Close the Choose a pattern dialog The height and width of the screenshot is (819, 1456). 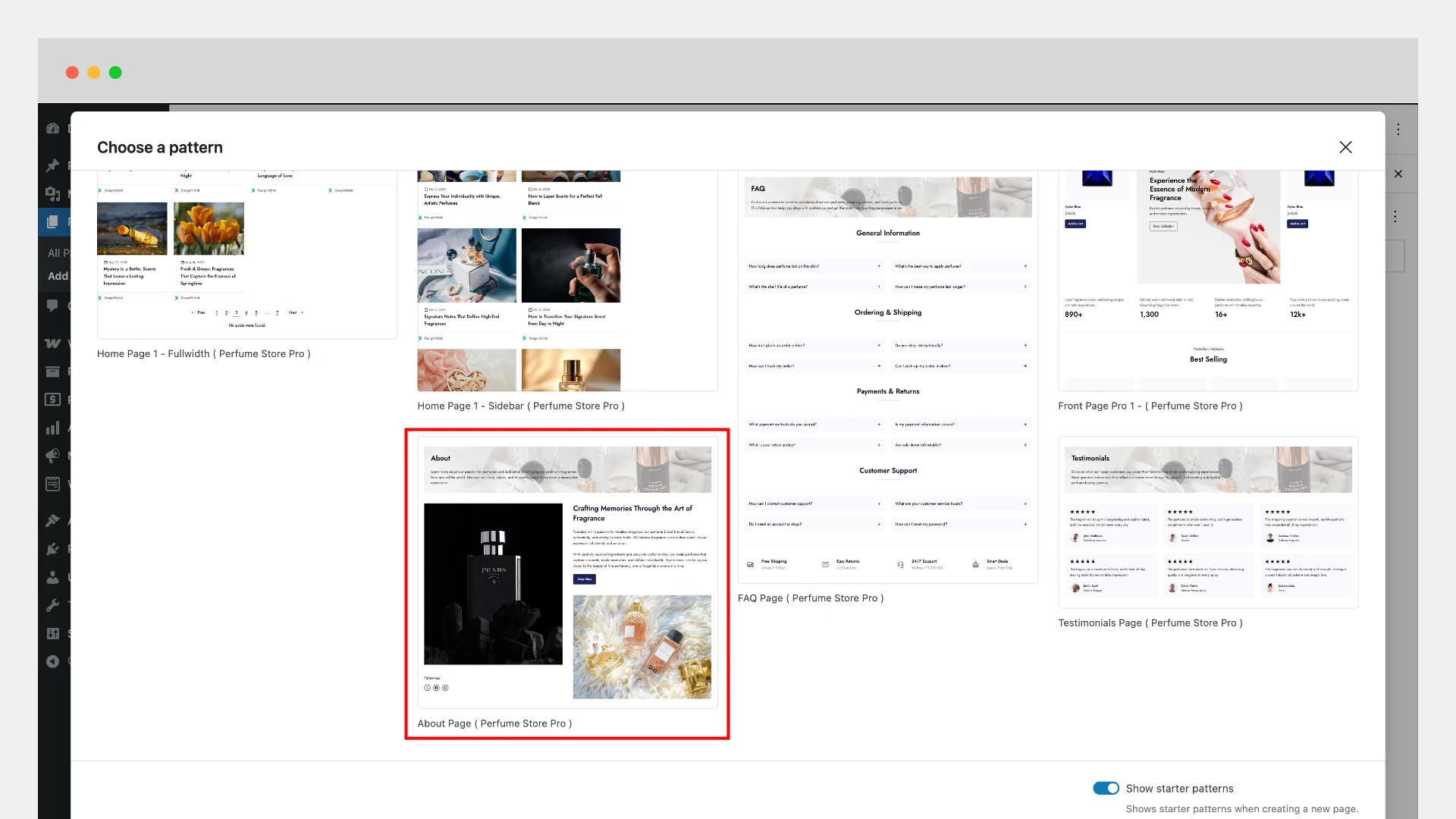(1345, 147)
